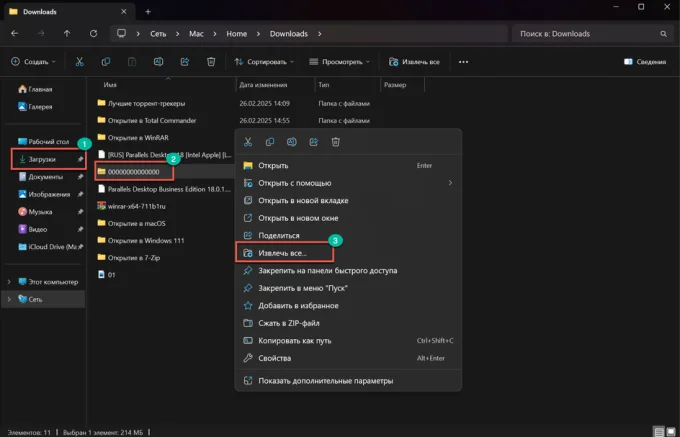The width and height of the screenshot is (680, 437).
Task: Toggle the Сведения details pane
Action: pos(645,62)
